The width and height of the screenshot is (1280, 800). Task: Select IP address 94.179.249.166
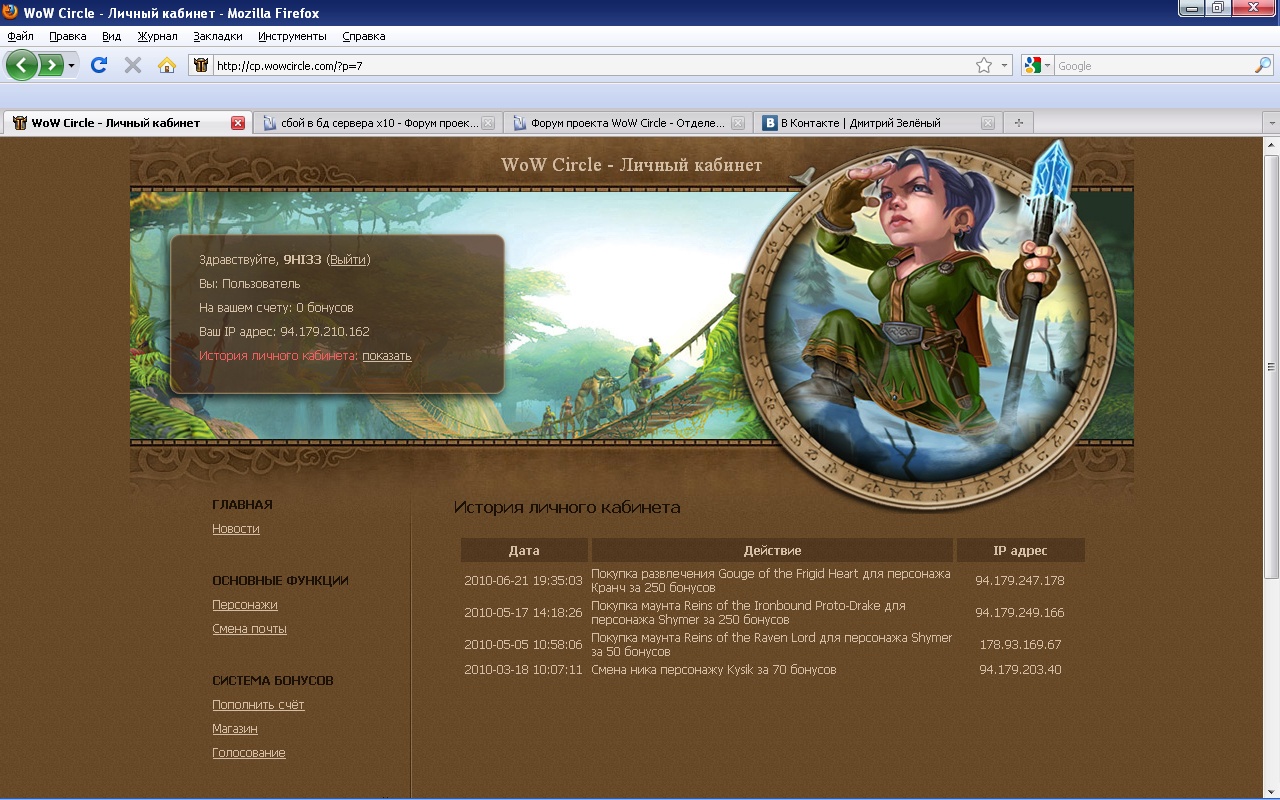[1020, 612]
